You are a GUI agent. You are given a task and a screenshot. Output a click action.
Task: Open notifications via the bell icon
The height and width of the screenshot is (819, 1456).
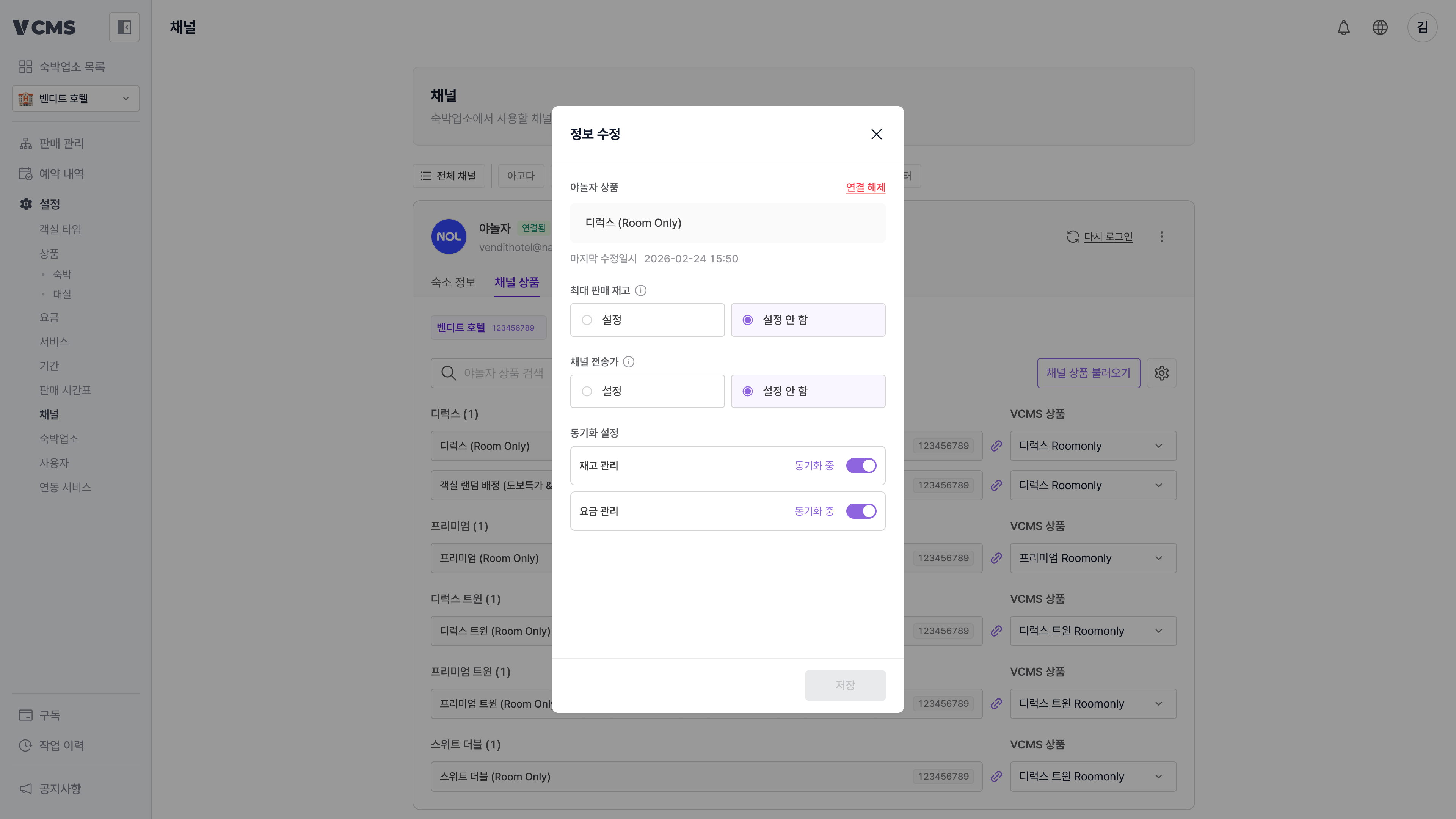1343,27
